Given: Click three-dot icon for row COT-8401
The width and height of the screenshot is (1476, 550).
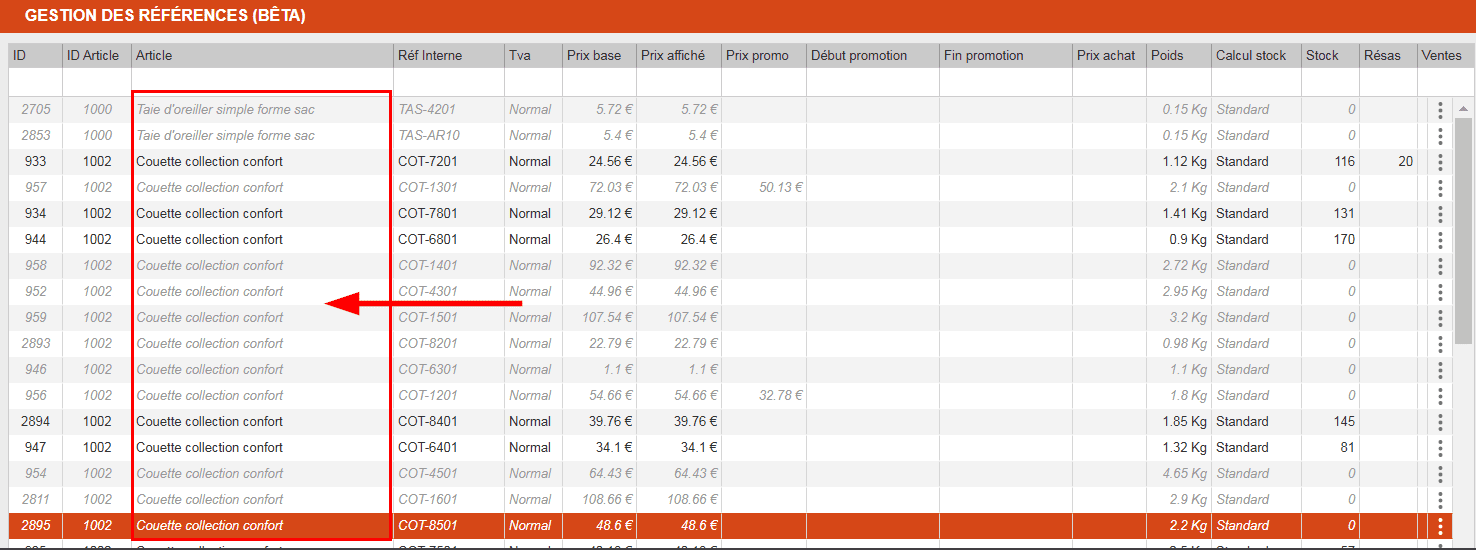Looking at the screenshot, I should (x=1440, y=421).
